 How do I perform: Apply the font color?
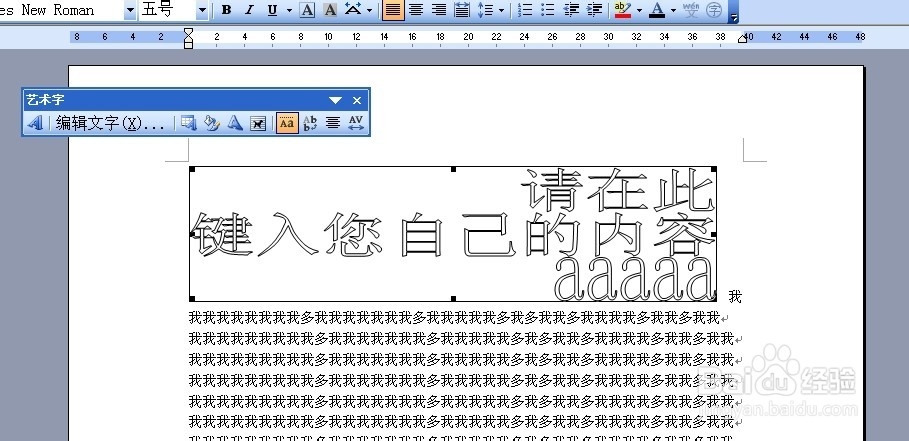657,10
